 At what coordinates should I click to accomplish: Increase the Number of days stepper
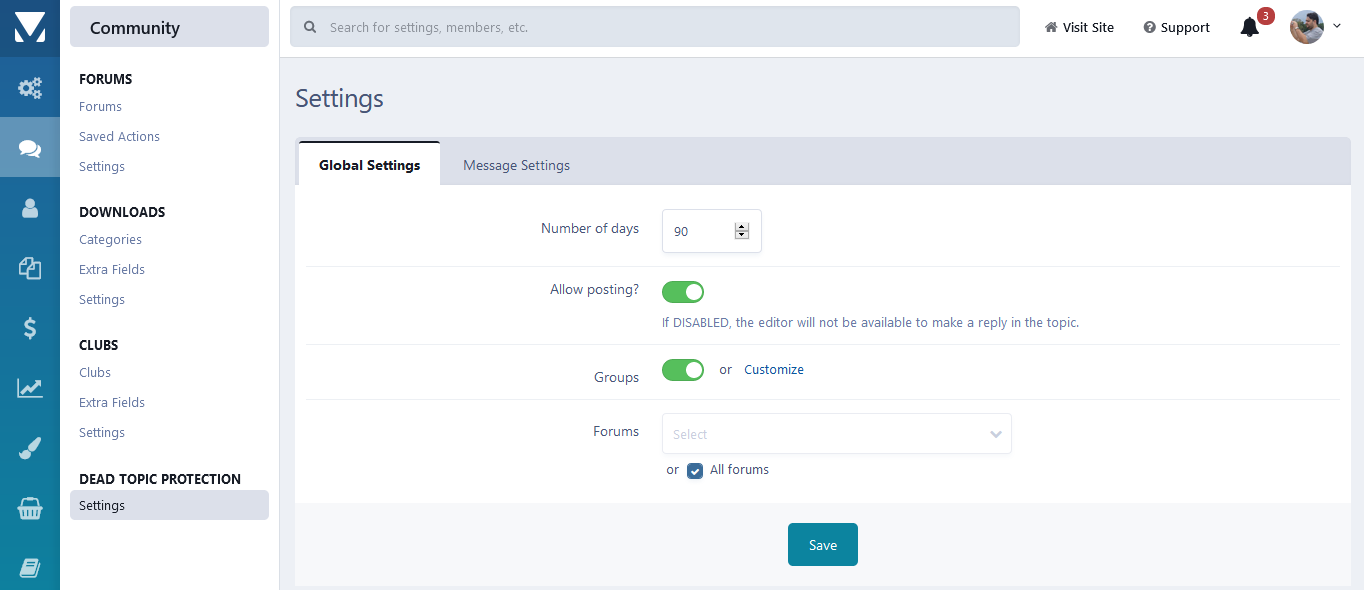pyautogui.click(x=742, y=226)
